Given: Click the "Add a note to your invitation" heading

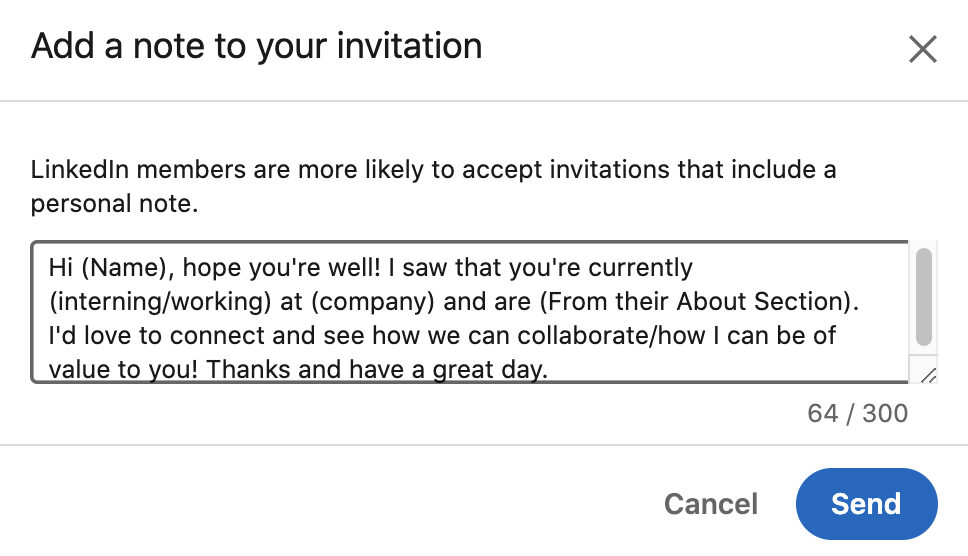Looking at the screenshot, I should [256, 46].
